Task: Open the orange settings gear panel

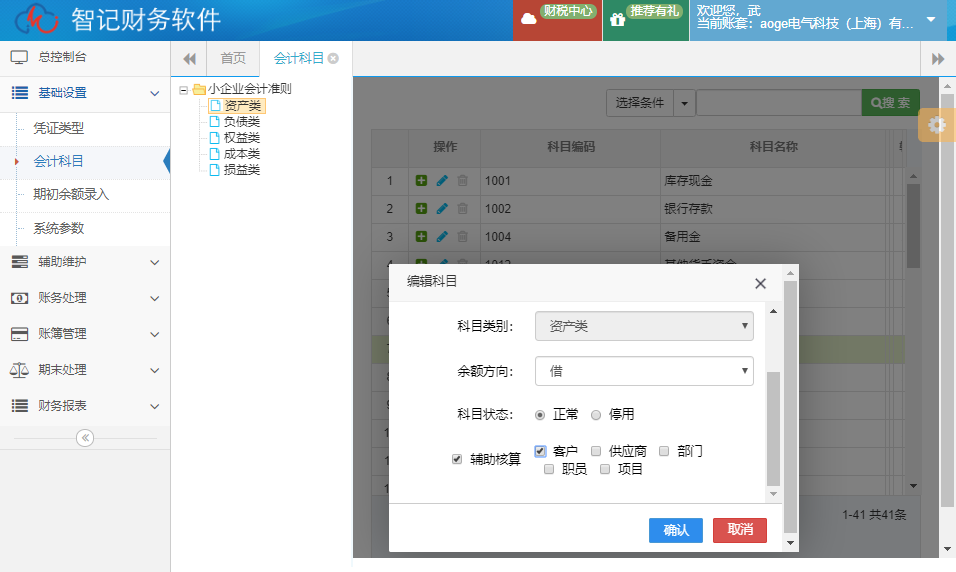Action: [x=936, y=125]
